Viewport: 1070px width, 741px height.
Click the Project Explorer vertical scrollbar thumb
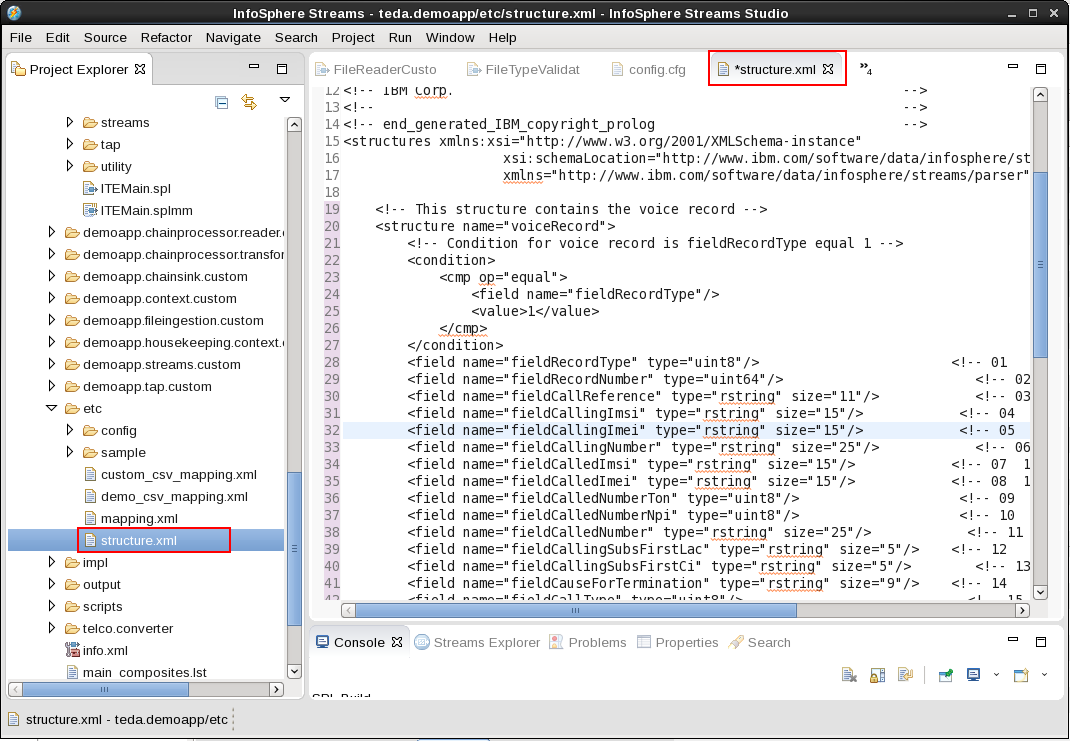click(294, 549)
